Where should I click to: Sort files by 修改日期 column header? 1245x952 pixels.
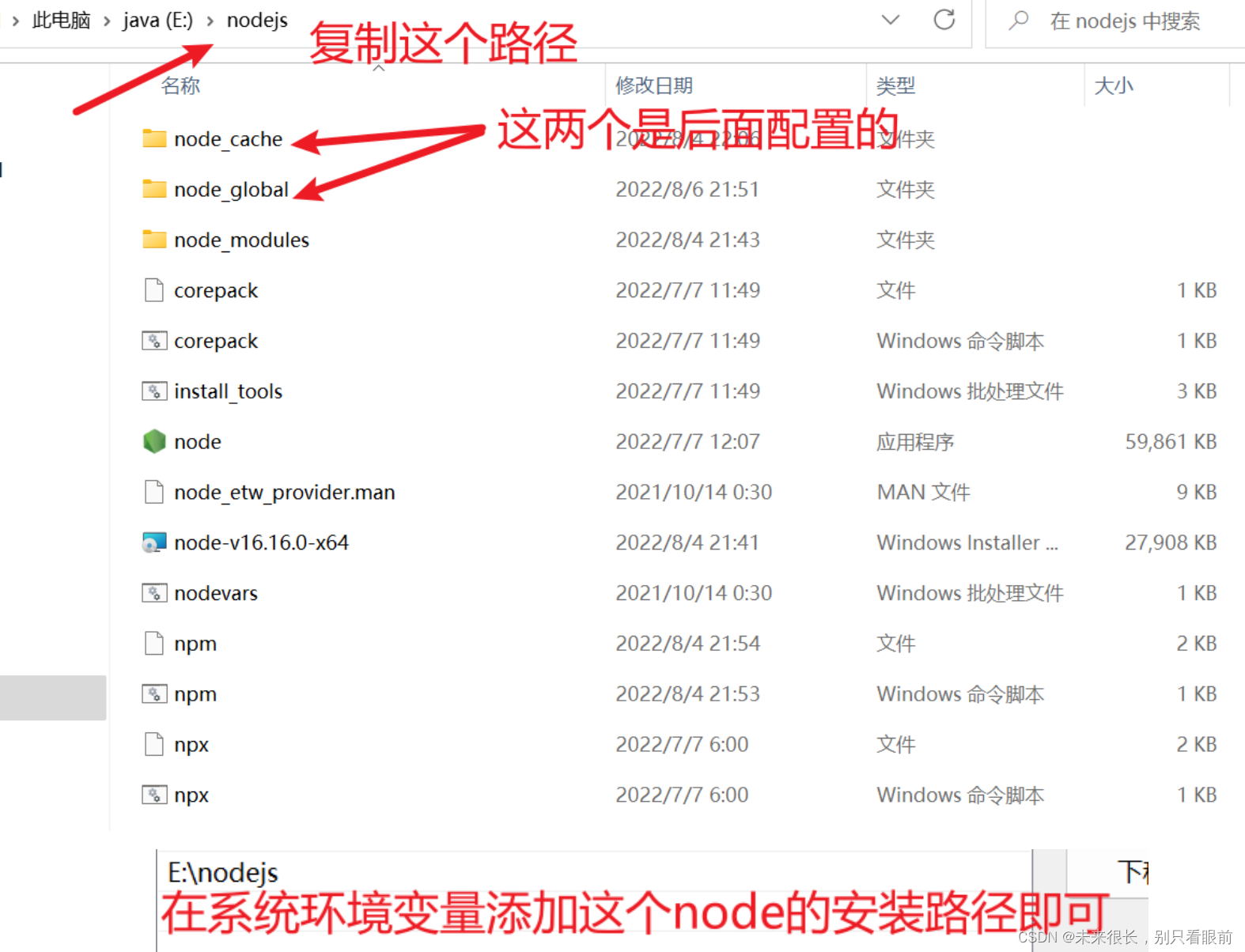pos(654,85)
